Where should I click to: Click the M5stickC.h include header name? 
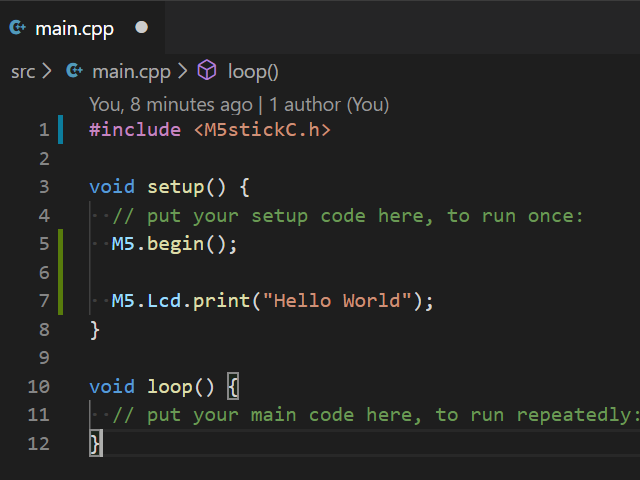(261, 130)
